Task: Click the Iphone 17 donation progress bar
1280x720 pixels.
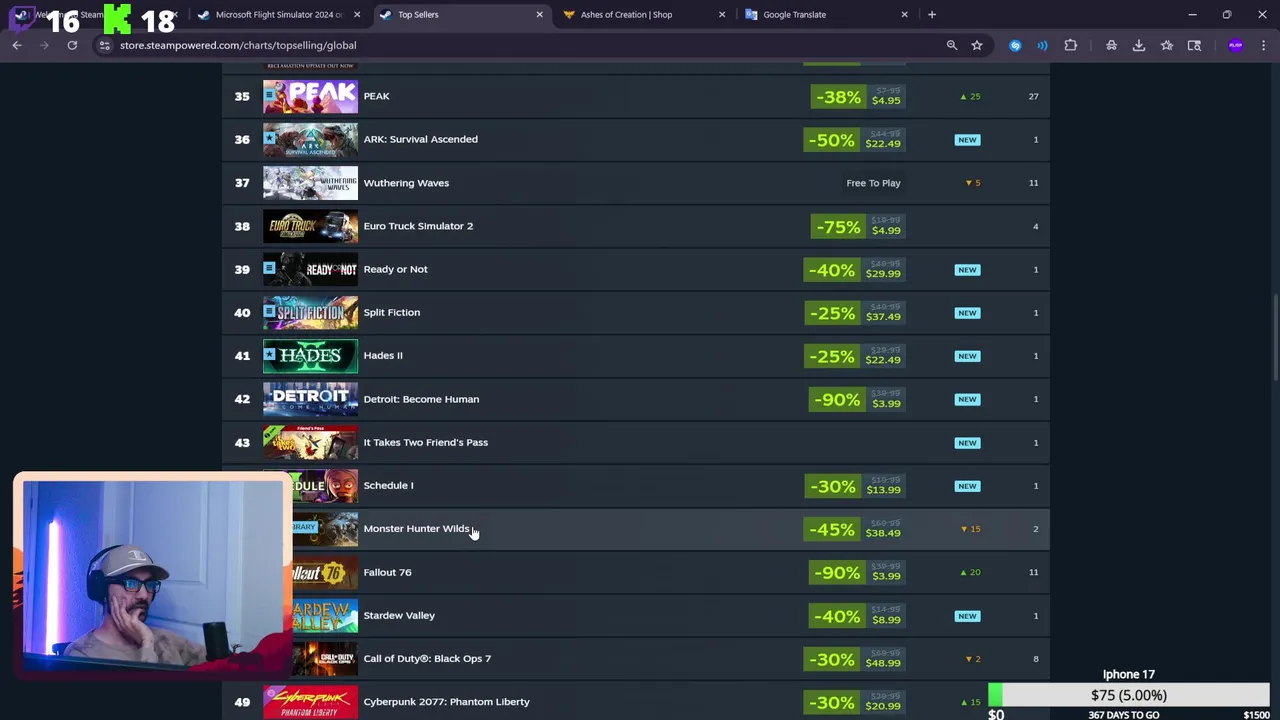Action: tap(1128, 695)
